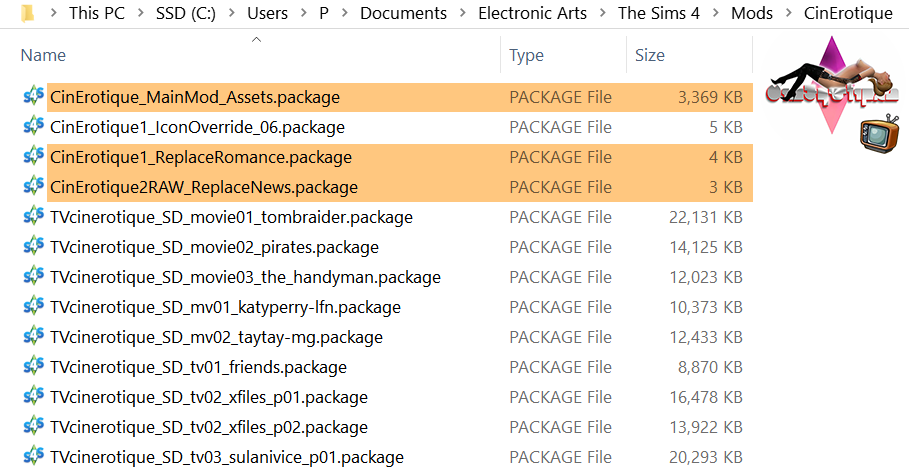The width and height of the screenshot is (909, 475).
Task: Open Documents breadcrumb segment
Action: pos(403,13)
